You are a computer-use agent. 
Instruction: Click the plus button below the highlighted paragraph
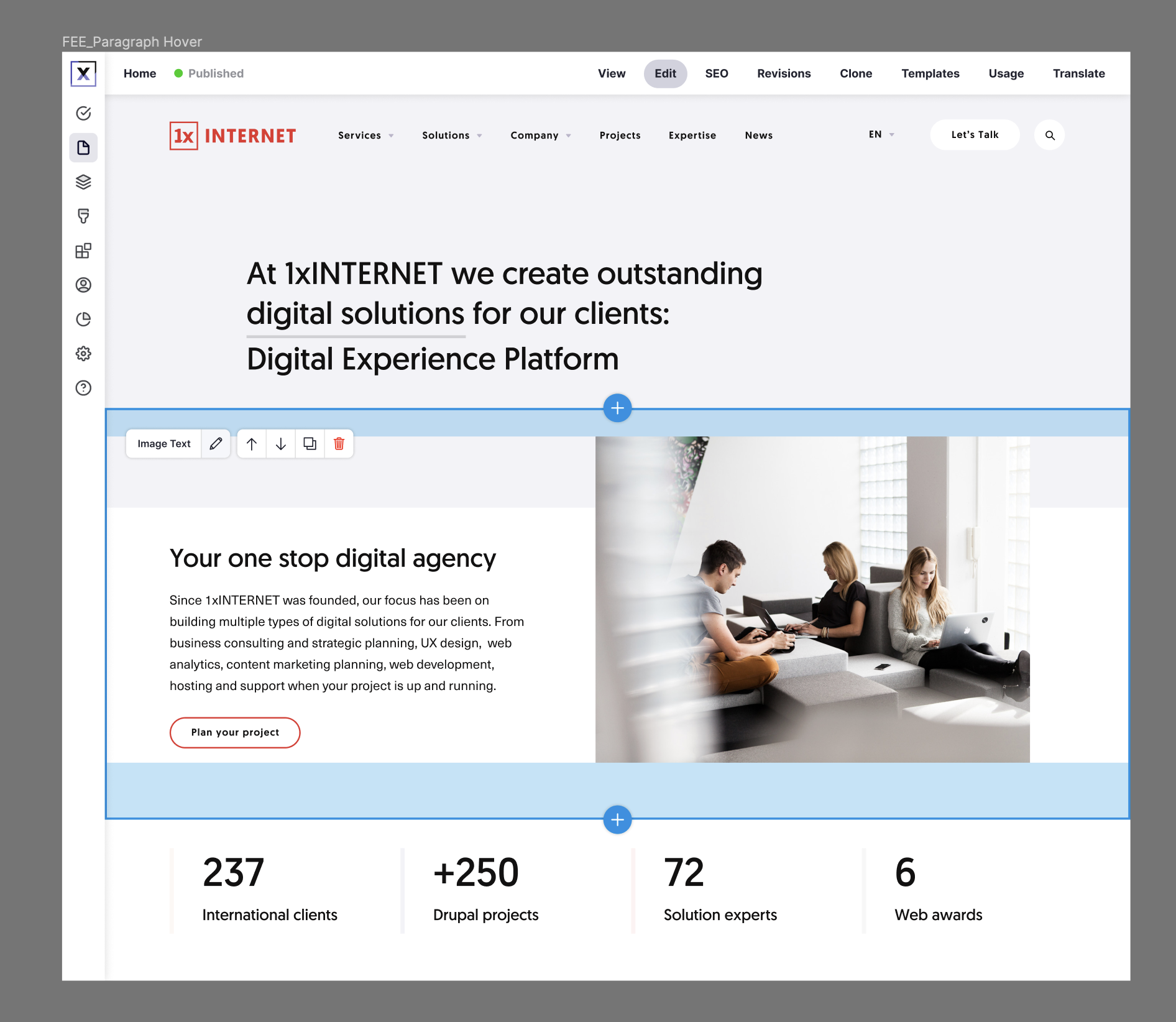tap(617, 819)
